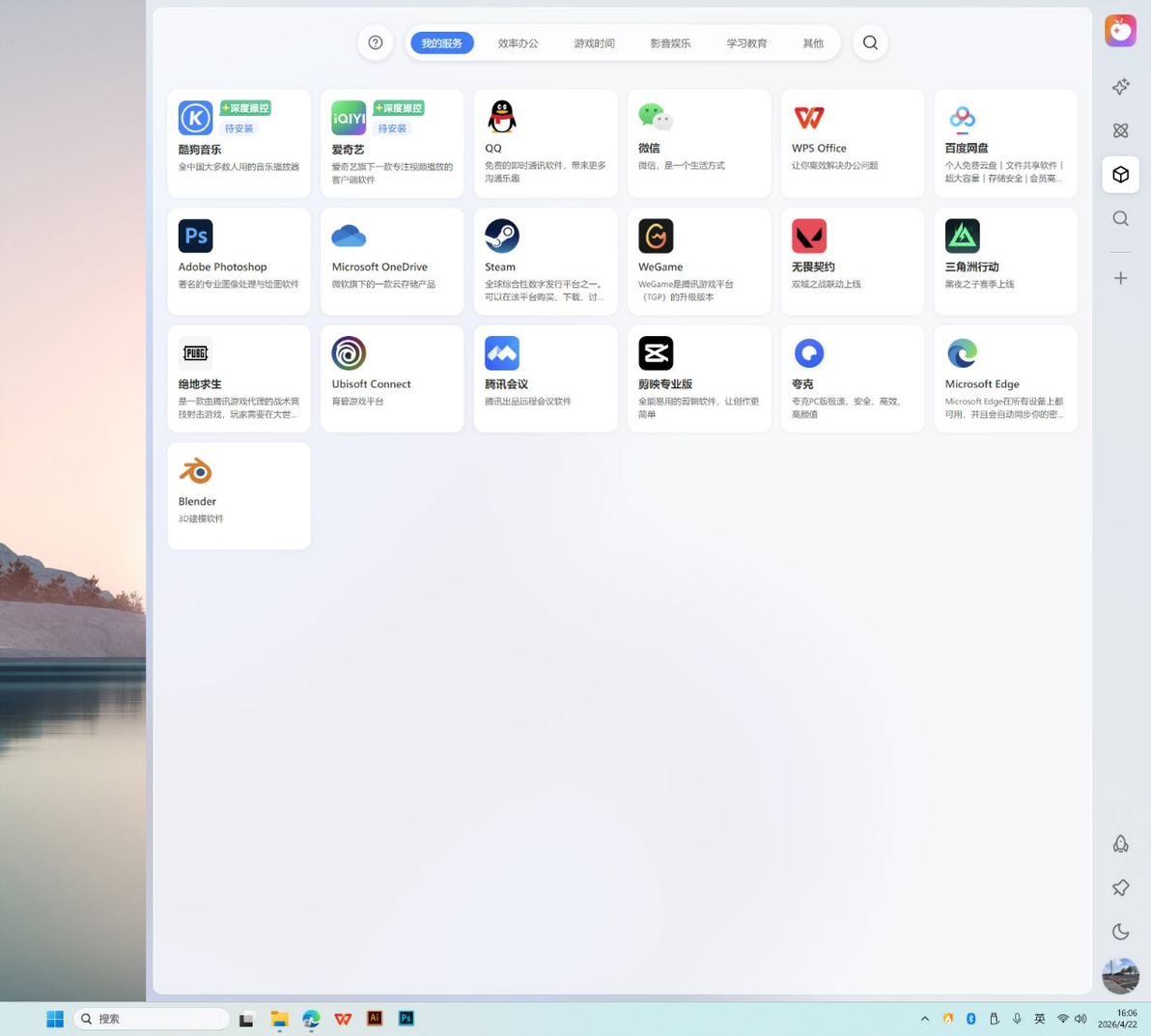Click the 爱奇艺 iQIYI icon
The image size is (1151, 1036).
[349, 118]
